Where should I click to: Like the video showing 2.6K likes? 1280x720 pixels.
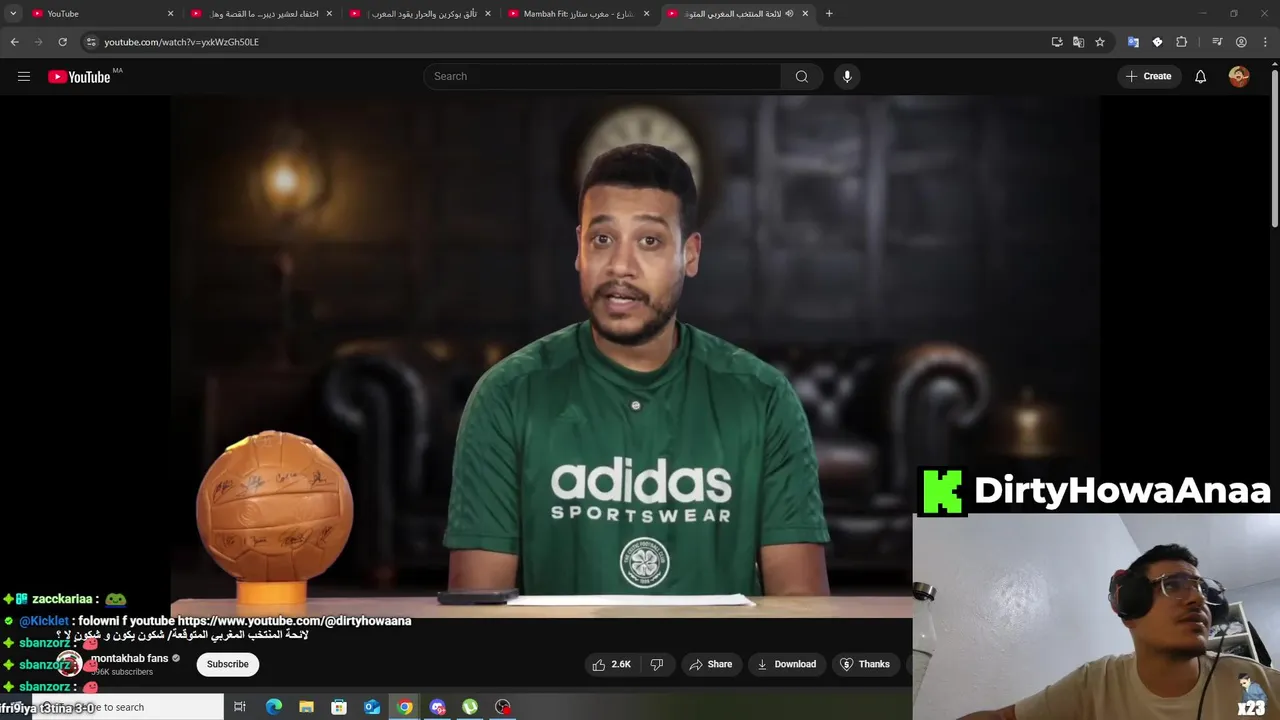[x=612, y=664]
